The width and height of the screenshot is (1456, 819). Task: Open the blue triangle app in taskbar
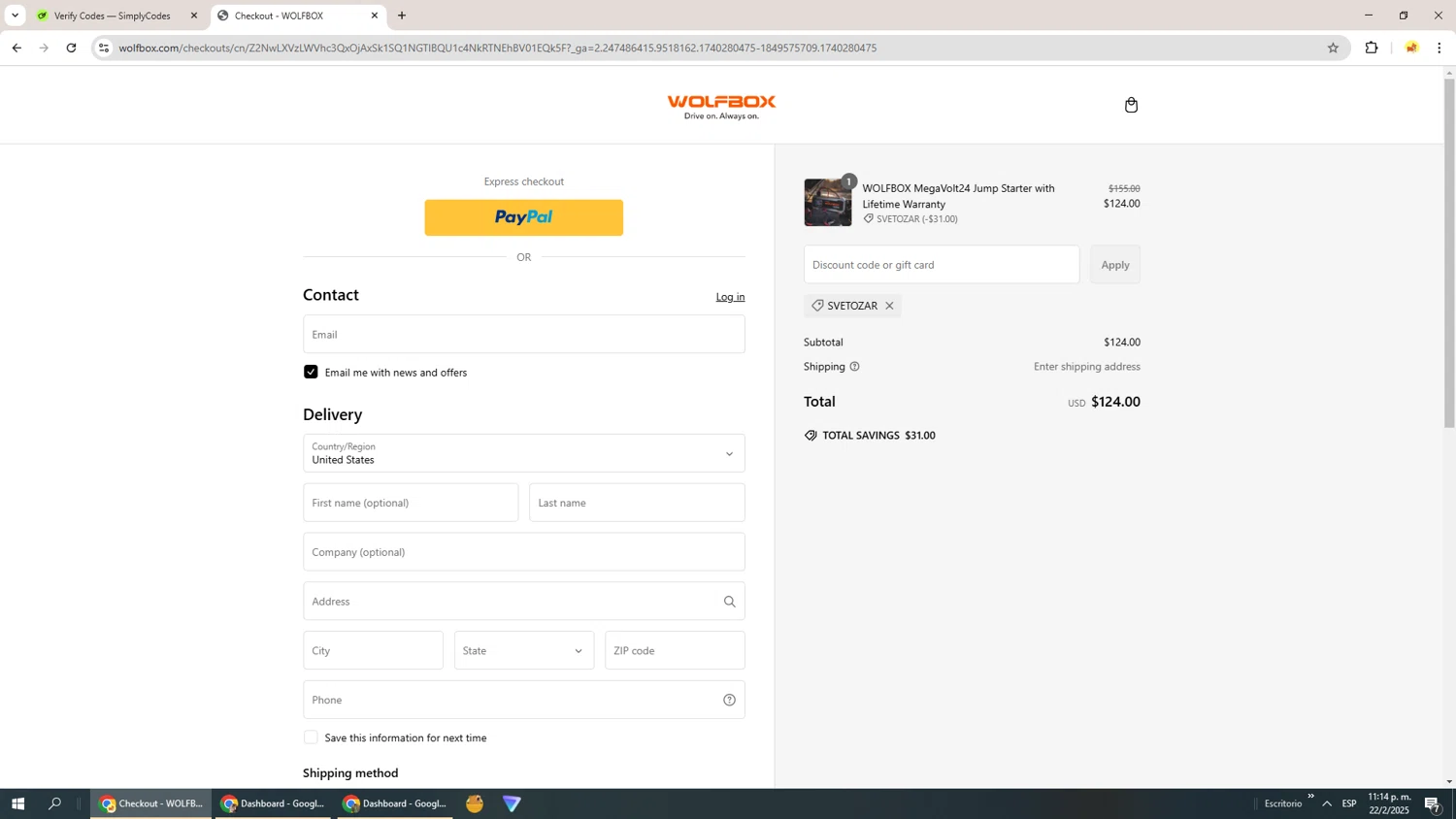pyautogui.click(x=512, y=803)
